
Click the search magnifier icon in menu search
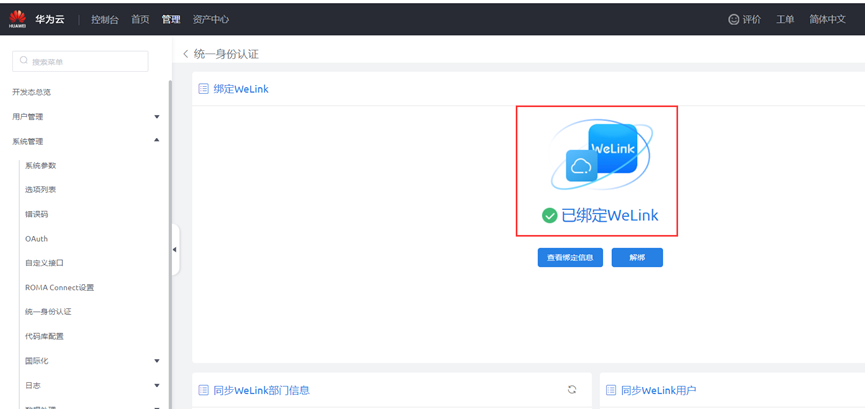coord(24,61)
